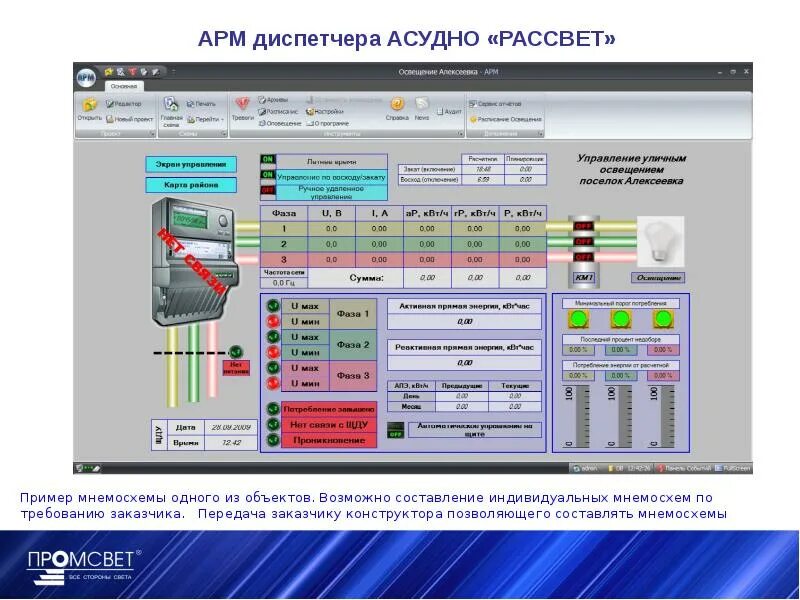This screenshot has height=600, width=800.
Task: Click the light bulb Освещение image
Action: click(x=661, y=241)
